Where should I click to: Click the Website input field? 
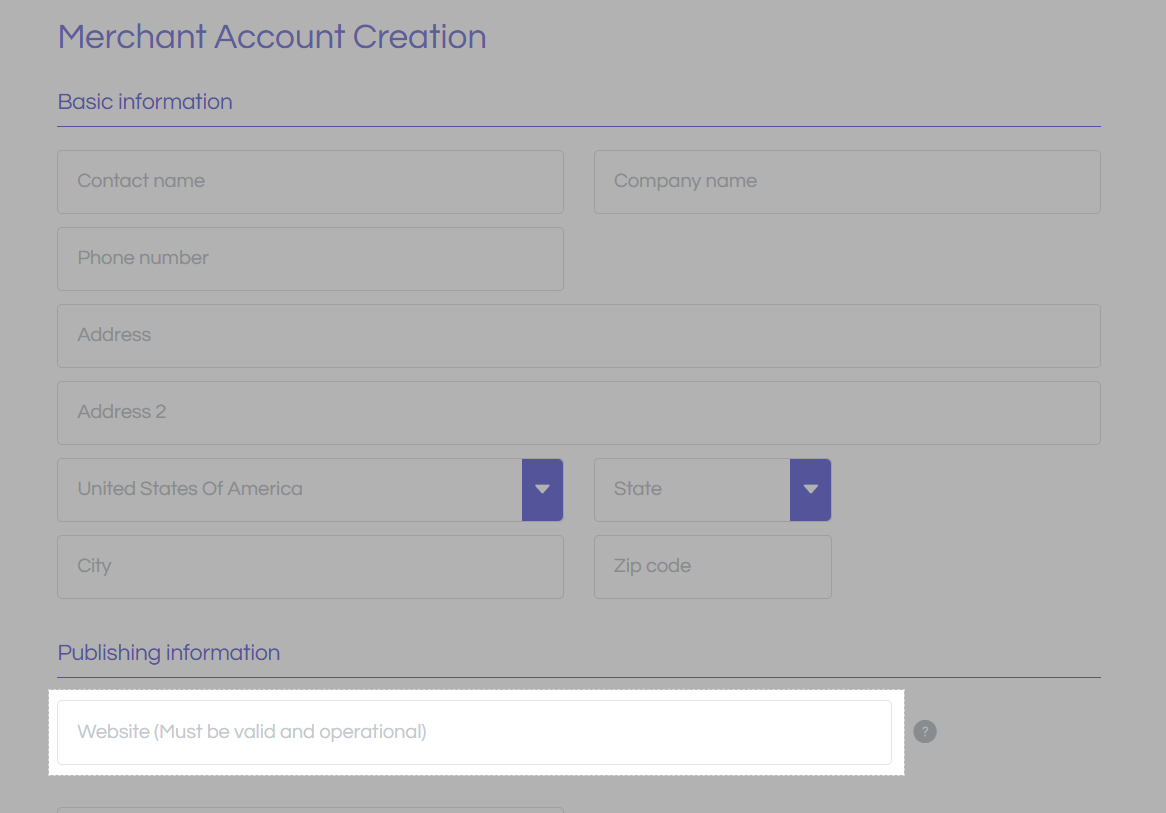(x=474, y=732)
